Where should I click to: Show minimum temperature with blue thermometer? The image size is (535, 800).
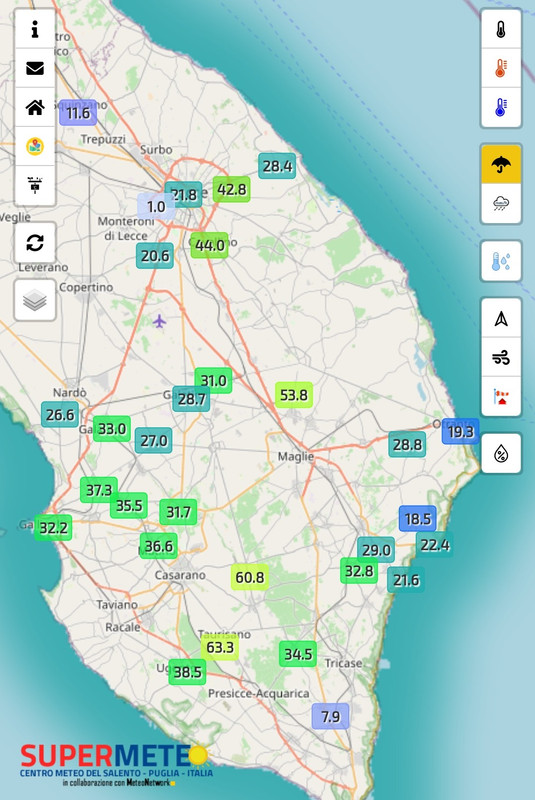pos(501,107)
